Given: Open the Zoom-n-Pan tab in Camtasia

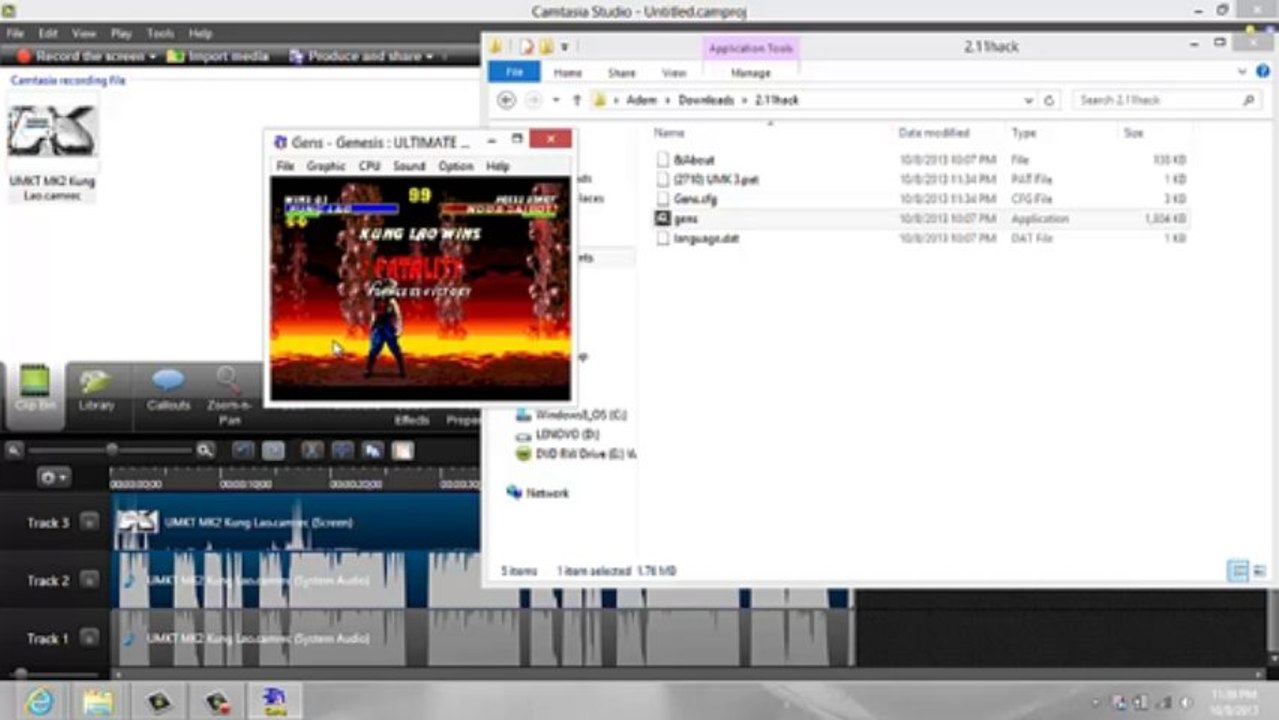Looking at the screenshot, I should coord(229,395).
